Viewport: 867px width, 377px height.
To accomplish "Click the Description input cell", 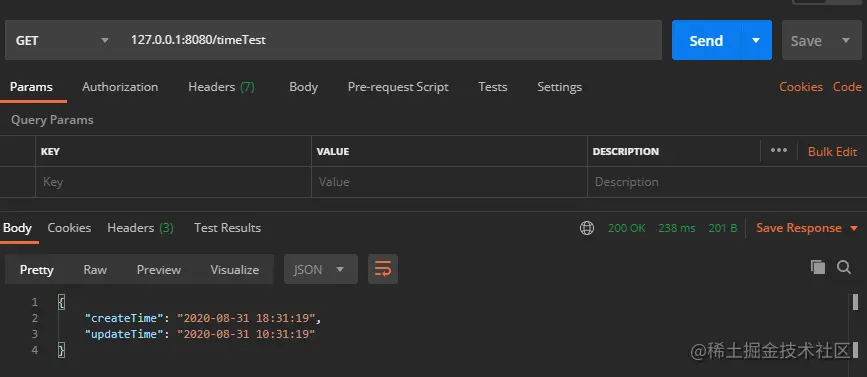I will (727, 182).
